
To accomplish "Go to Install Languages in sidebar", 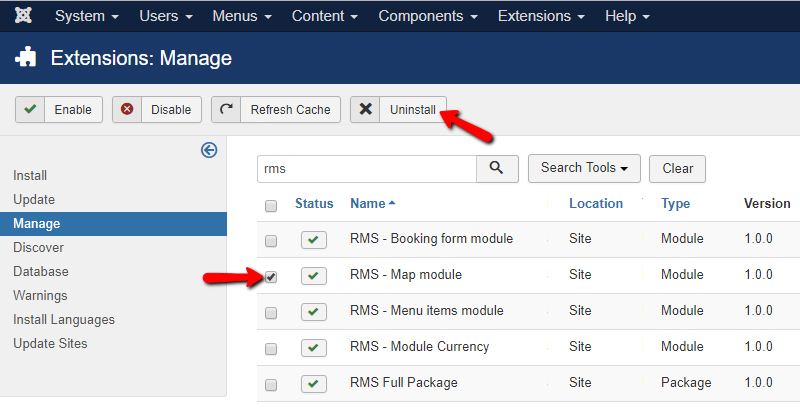I will (x=64, y=320).
